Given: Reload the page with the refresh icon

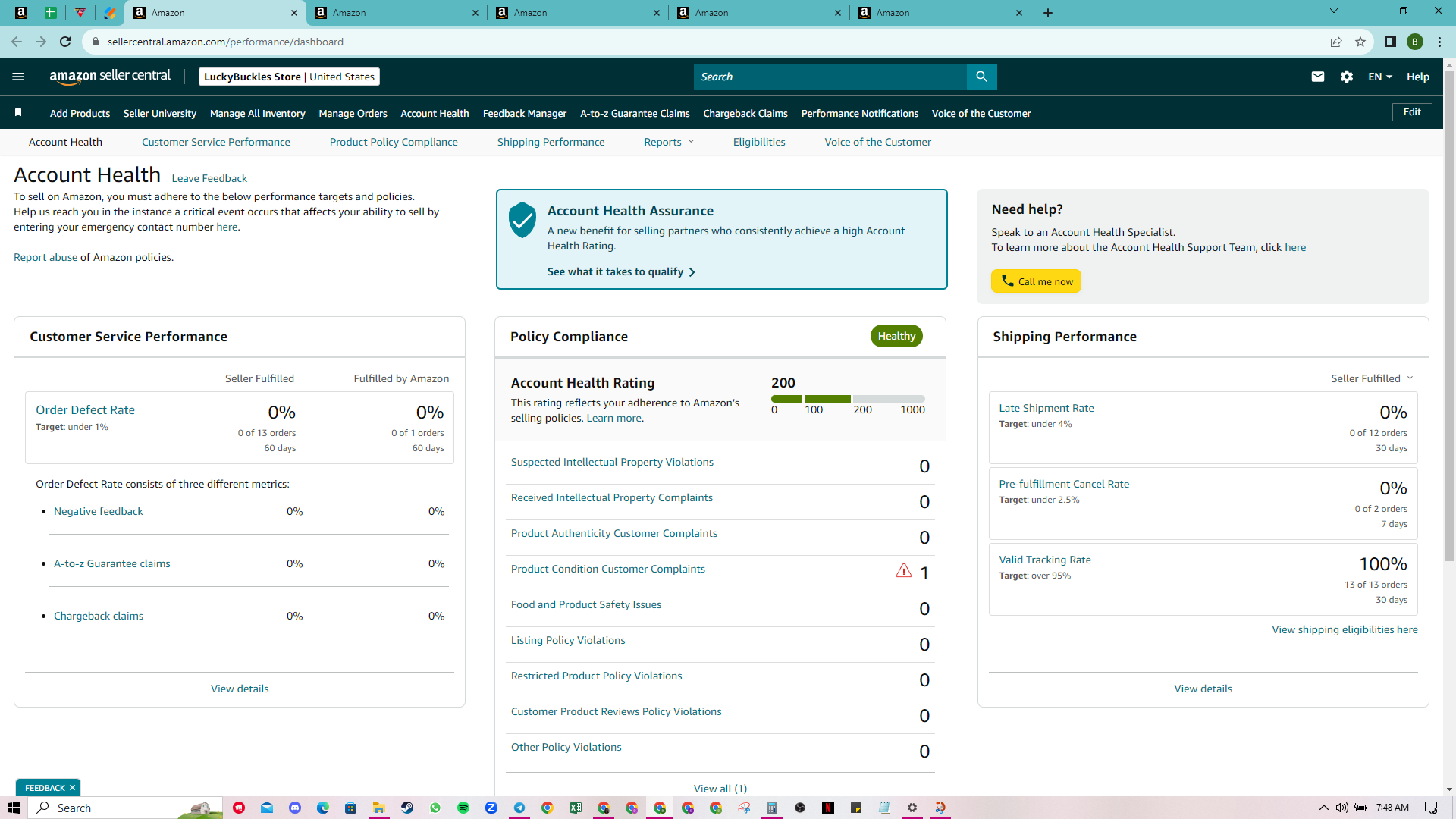Looking at the screenshot, I should point(65,42).
